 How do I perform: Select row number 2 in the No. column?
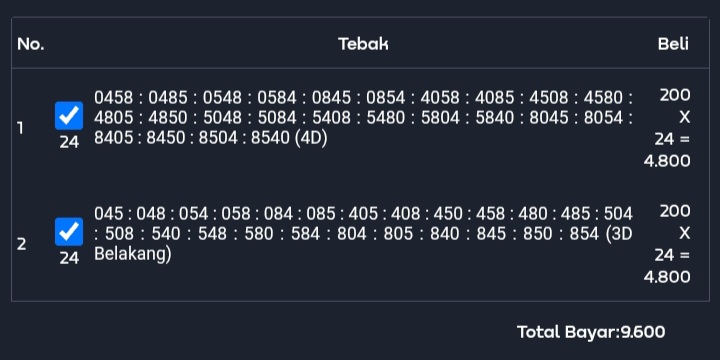coord(22,245)
